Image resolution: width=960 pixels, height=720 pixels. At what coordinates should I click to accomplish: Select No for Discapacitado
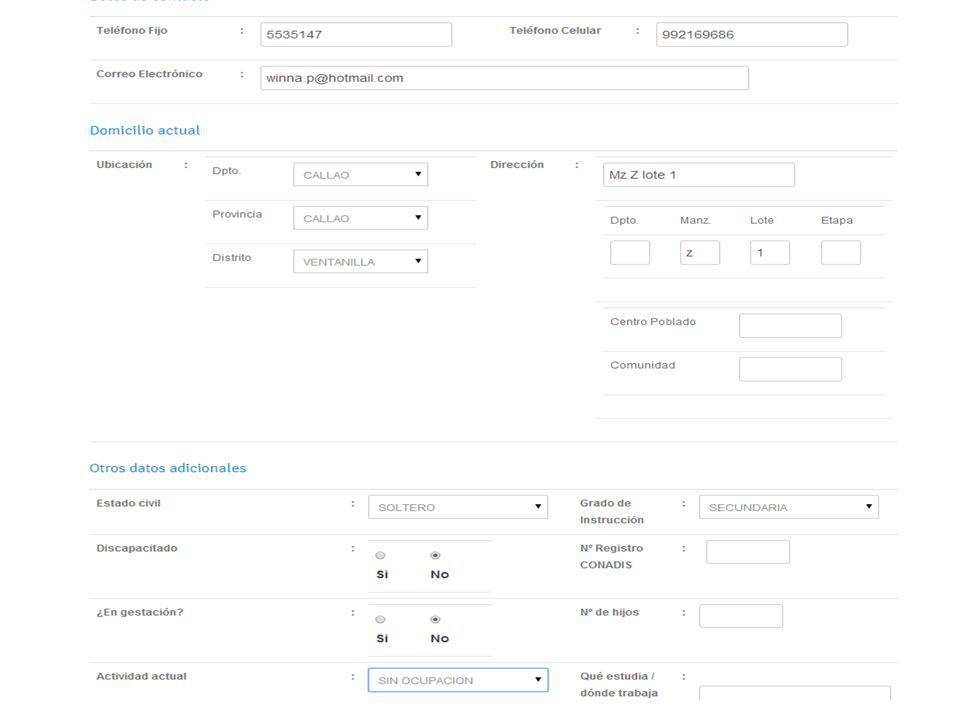[435, 555]
